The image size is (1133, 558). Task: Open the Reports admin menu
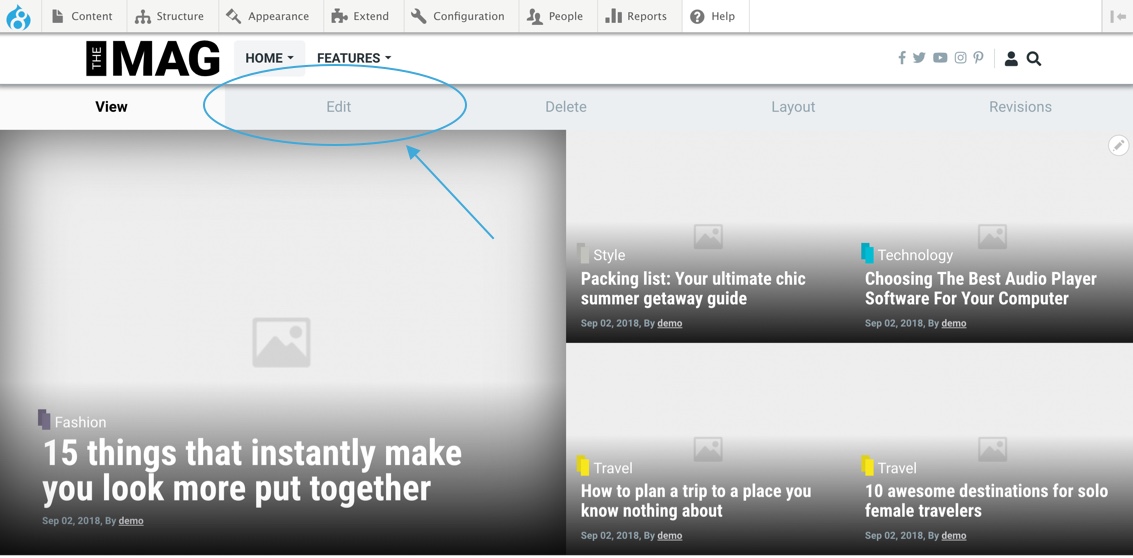[x=637, y=16]
